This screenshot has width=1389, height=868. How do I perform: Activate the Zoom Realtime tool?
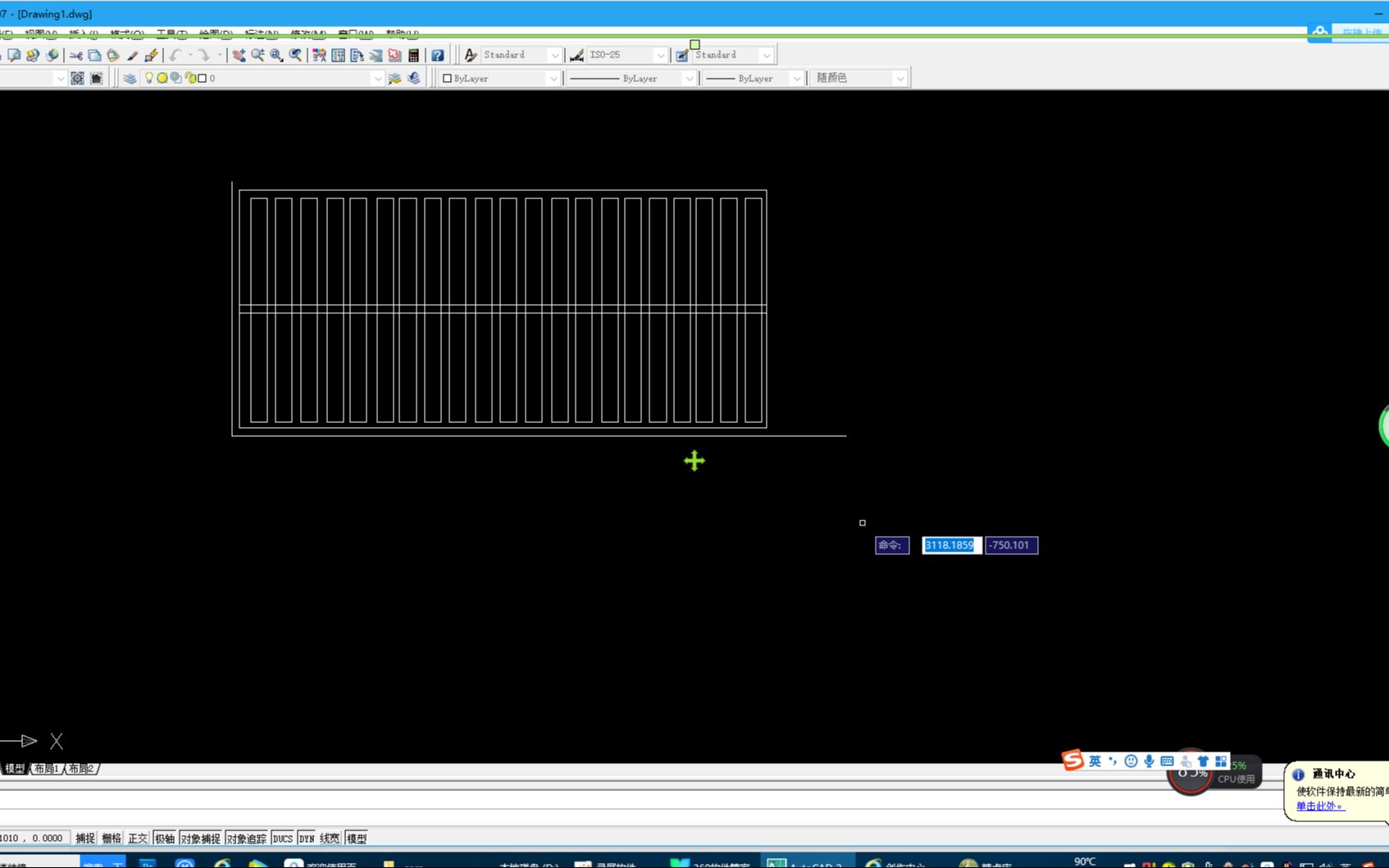pos(257,55)
